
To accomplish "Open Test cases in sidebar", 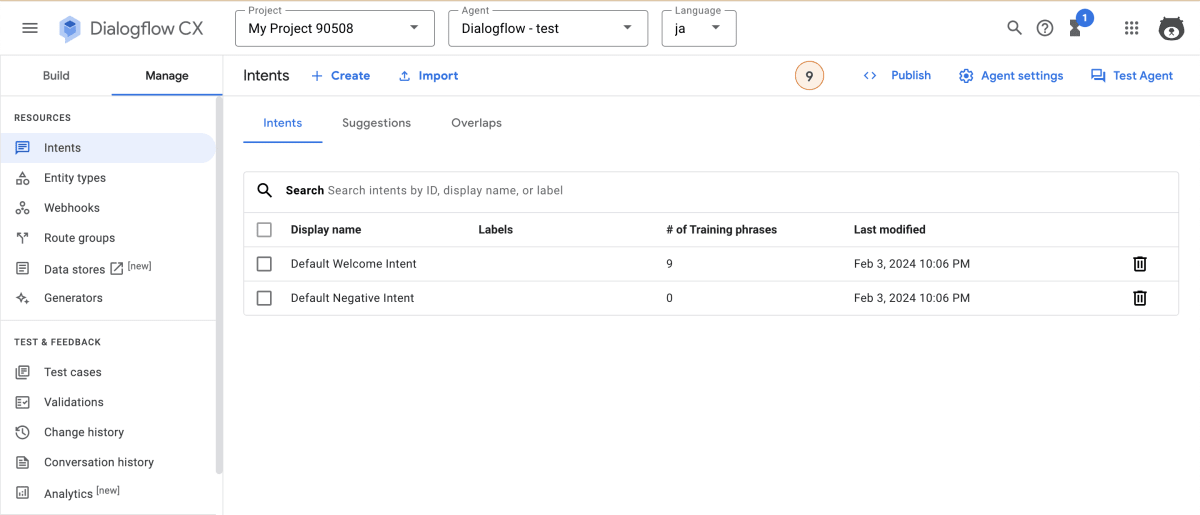I will (x=73, y=372).
